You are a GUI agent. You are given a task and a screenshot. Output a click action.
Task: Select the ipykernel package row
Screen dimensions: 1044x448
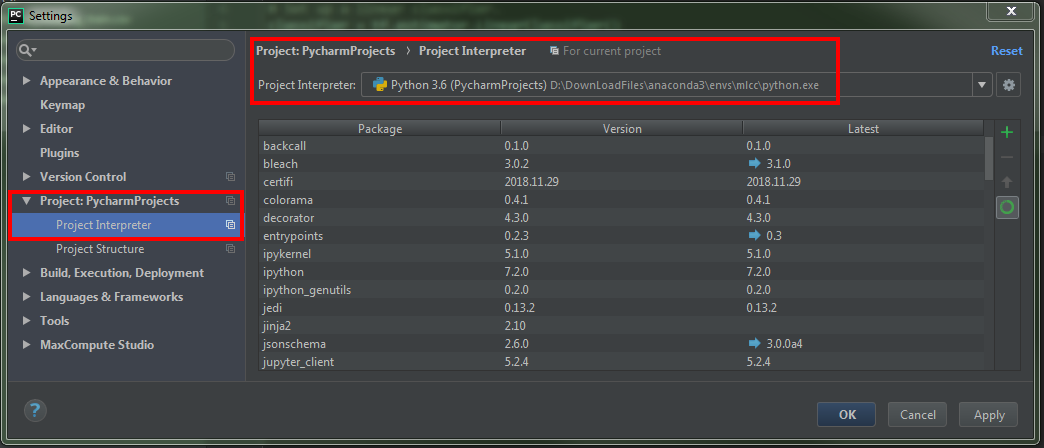(x=621, y=254)
